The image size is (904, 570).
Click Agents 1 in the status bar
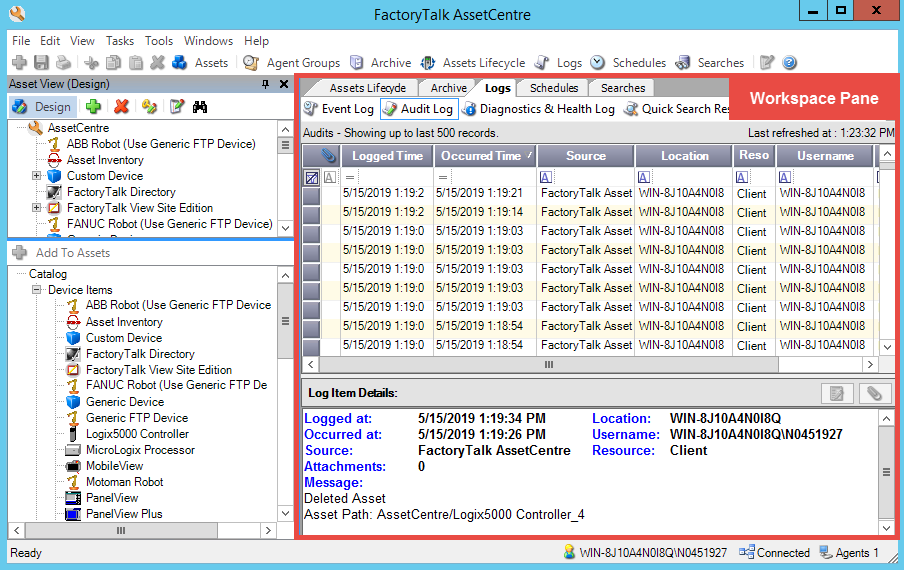pos(849,553)
